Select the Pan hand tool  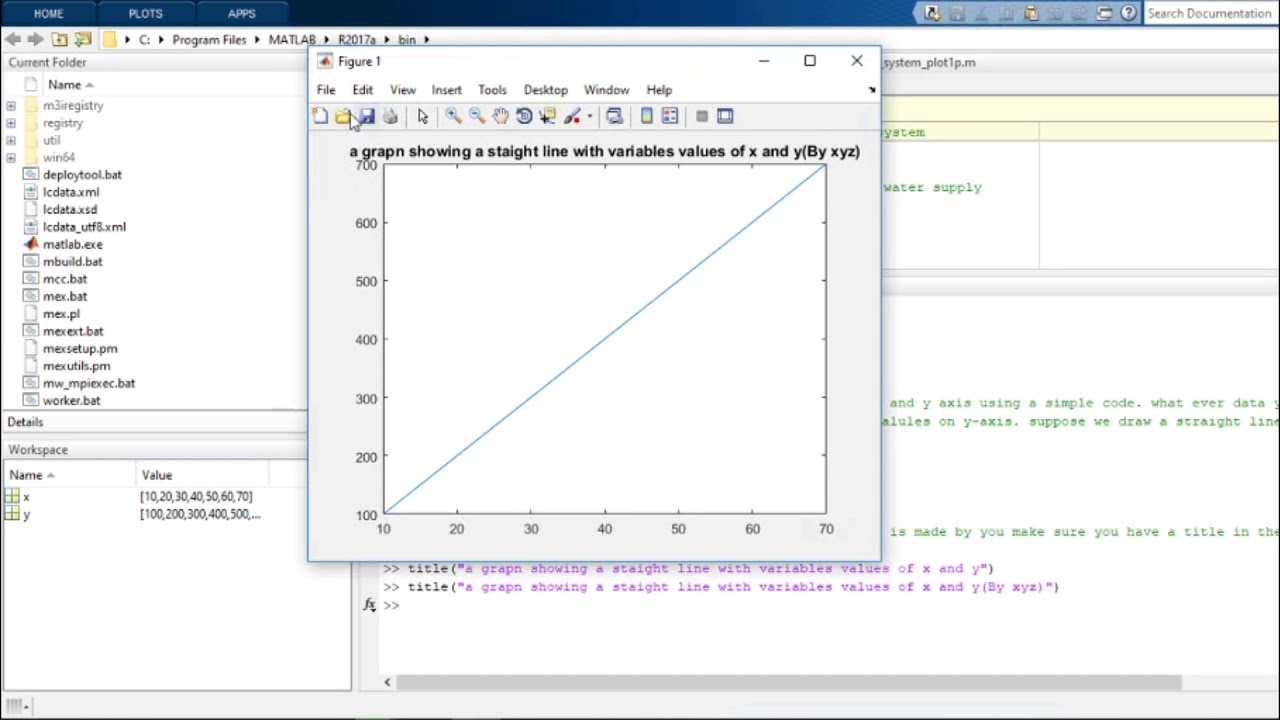tap(501, 117)
